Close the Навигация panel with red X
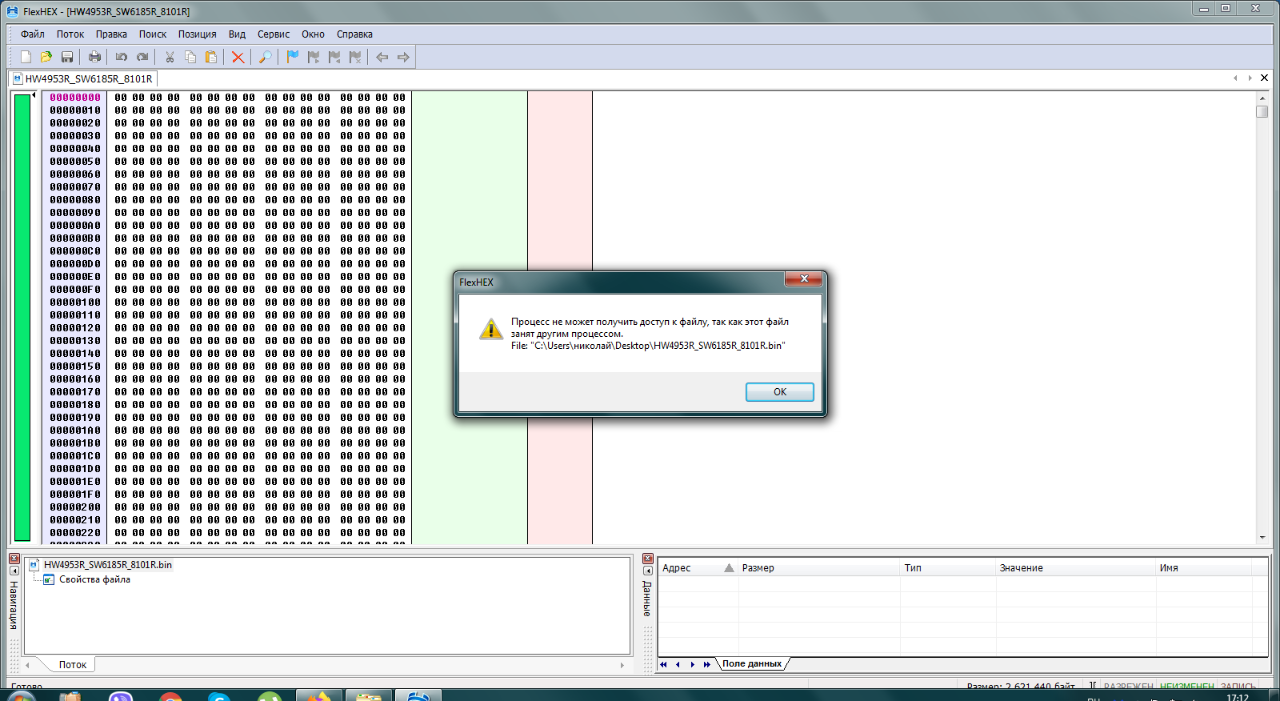 [x=14, y=558]
